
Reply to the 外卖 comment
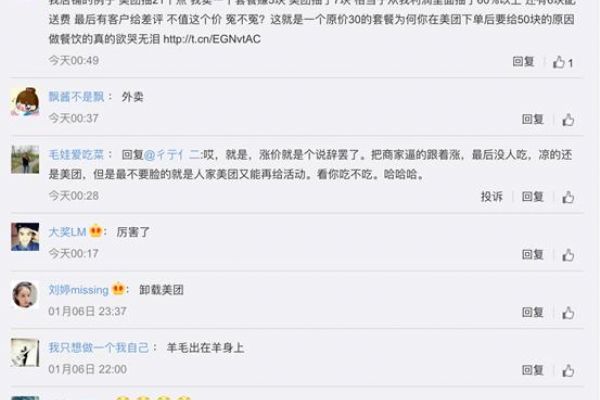click(x=533, y=119)
